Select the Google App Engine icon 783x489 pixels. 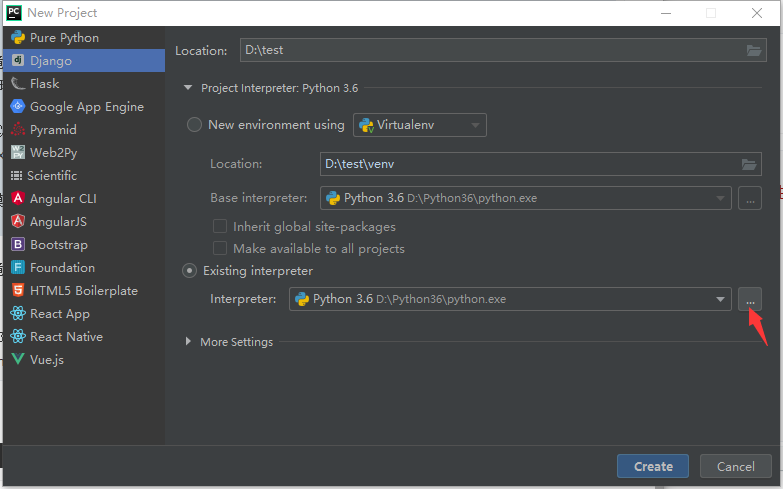[x=18, y=107]
